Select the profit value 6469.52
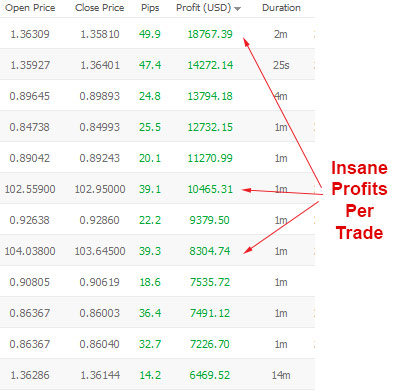Image resolution: width=400 pixels, height=391 pixels. point(210,375)
